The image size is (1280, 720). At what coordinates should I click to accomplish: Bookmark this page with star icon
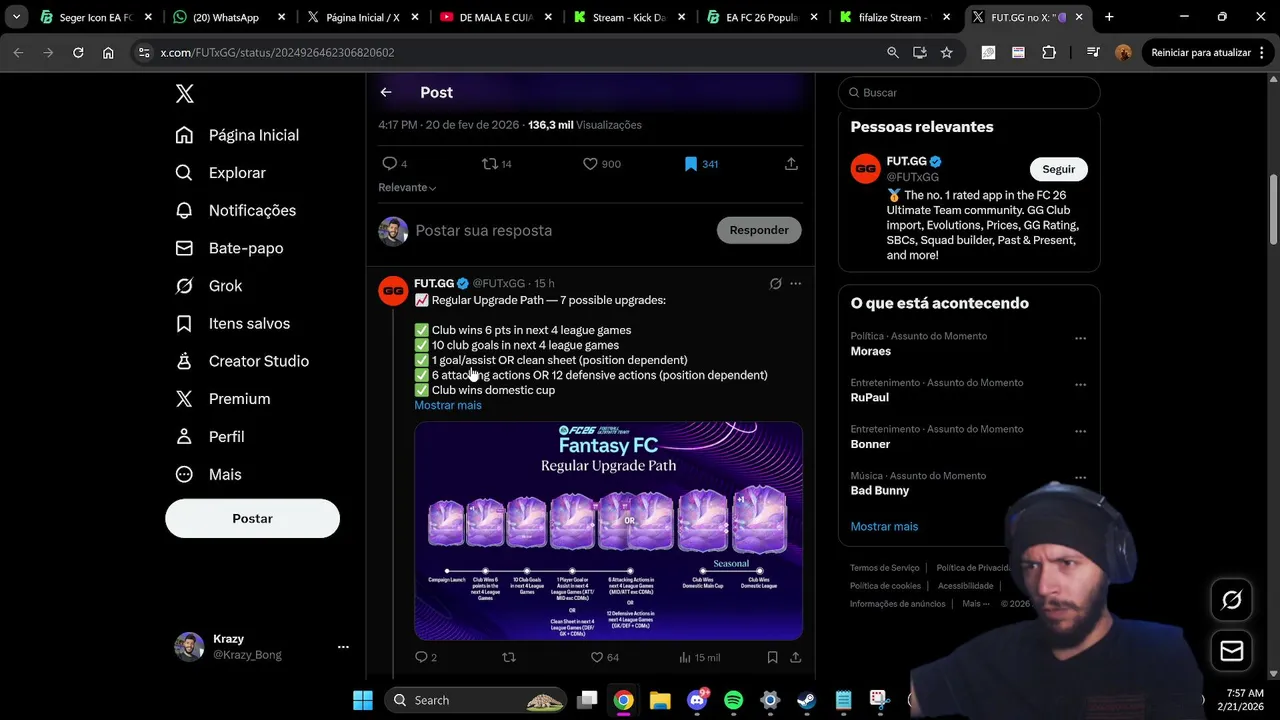(946, 53)
